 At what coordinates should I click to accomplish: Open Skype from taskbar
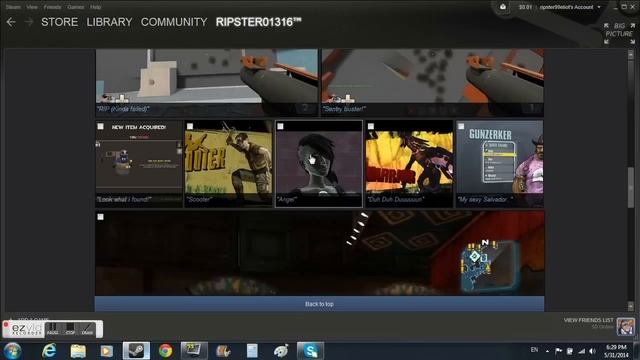tap(310, 351)
